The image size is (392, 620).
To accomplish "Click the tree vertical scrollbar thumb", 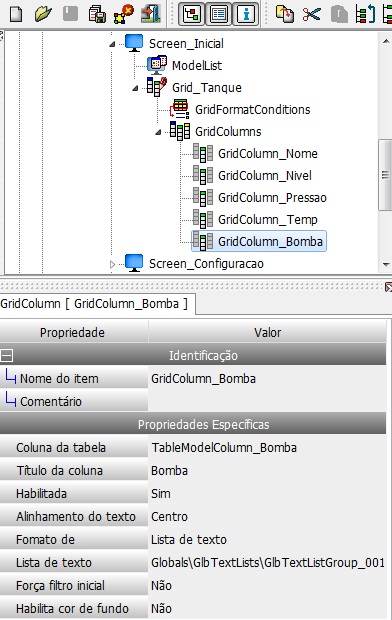I will 385,175.
